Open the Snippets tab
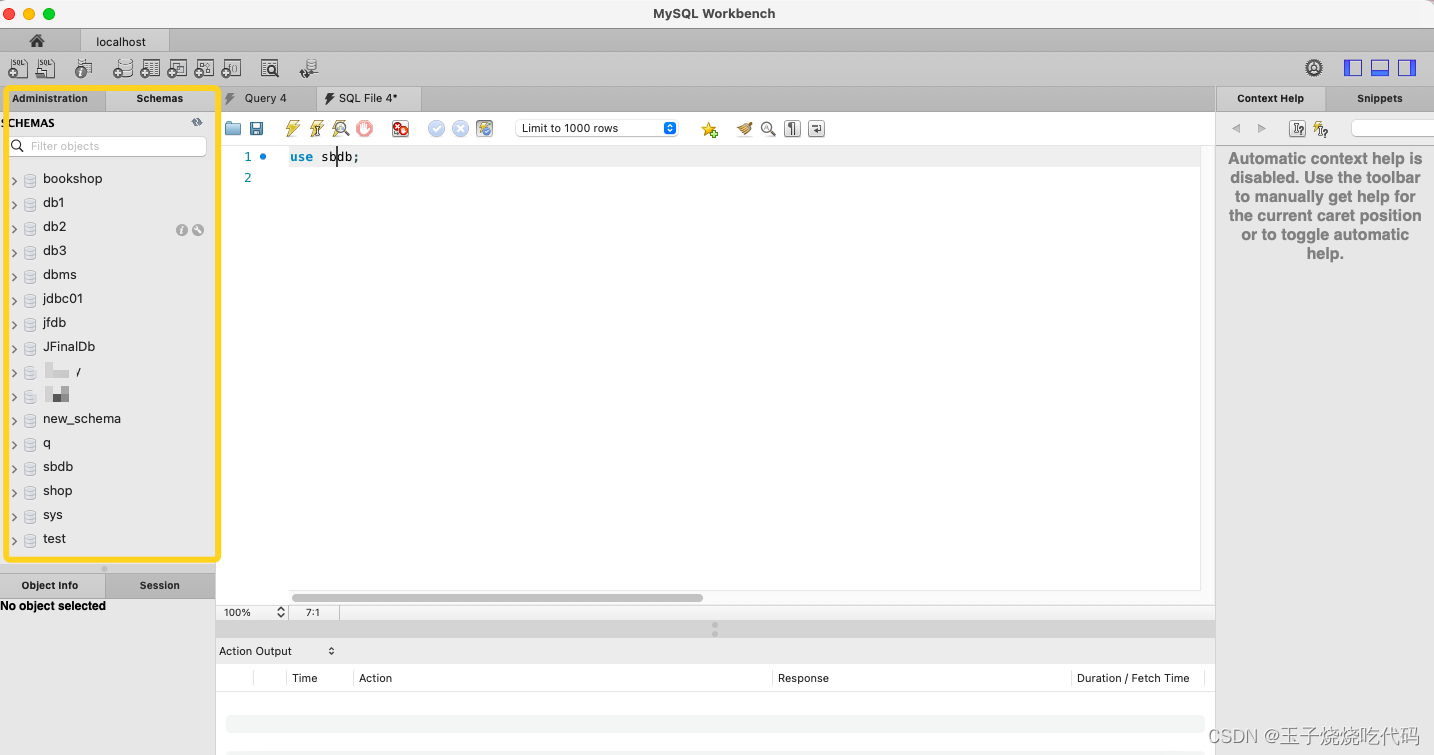 (1379, 98)
